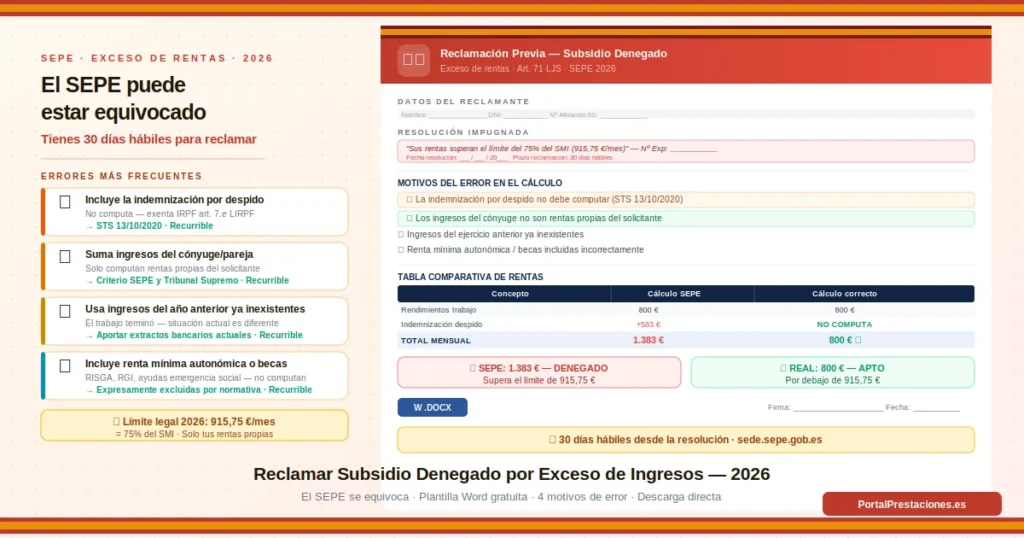Download the W .DOCX template
This screenshot has width=1024, height=538.
click(432, 407)
